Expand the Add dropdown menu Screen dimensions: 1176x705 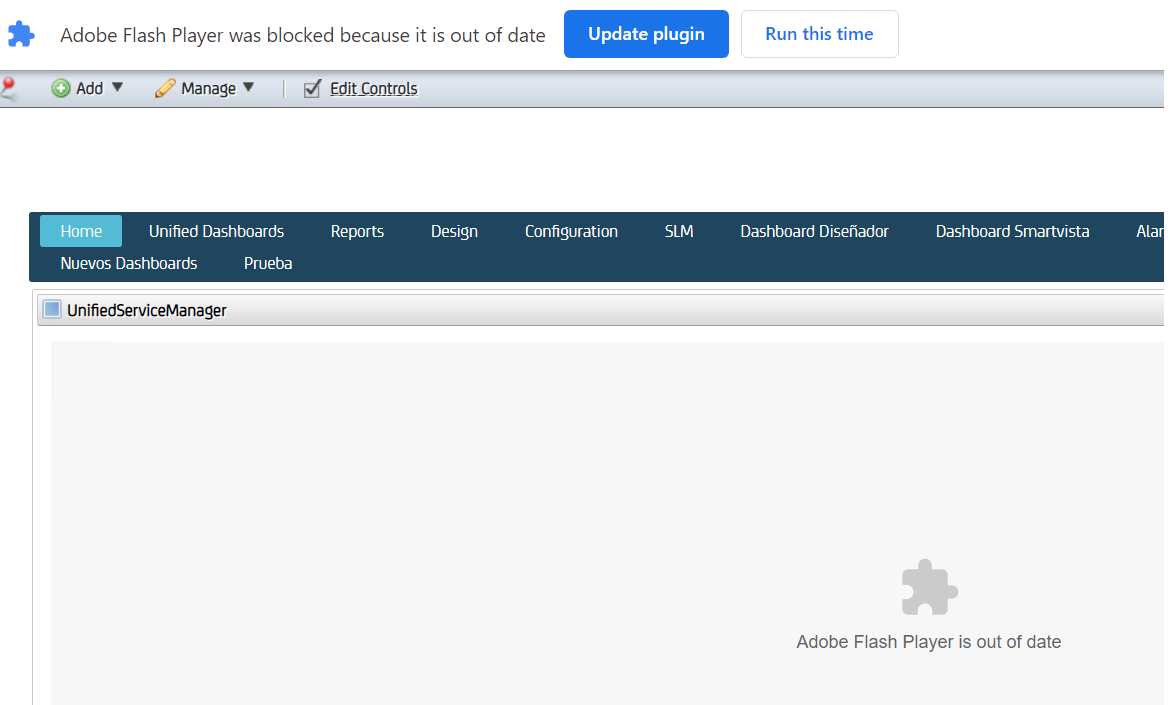pyautogui.click(x=117, y=88)
